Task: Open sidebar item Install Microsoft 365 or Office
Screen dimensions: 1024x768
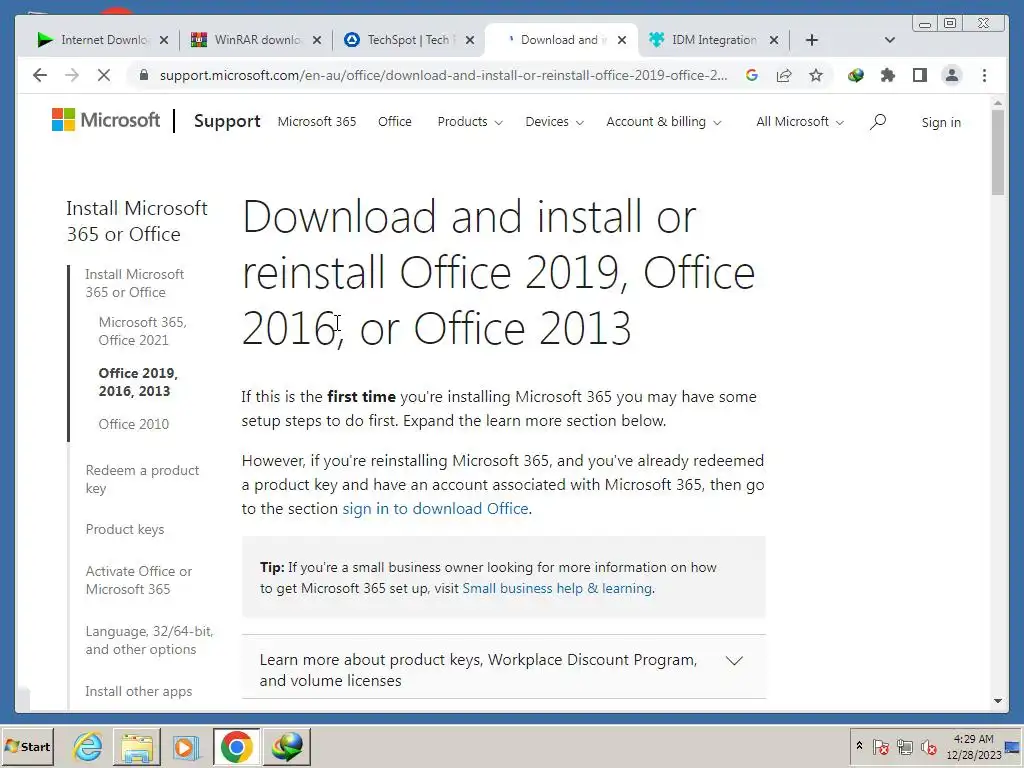Action: point(135,283)
